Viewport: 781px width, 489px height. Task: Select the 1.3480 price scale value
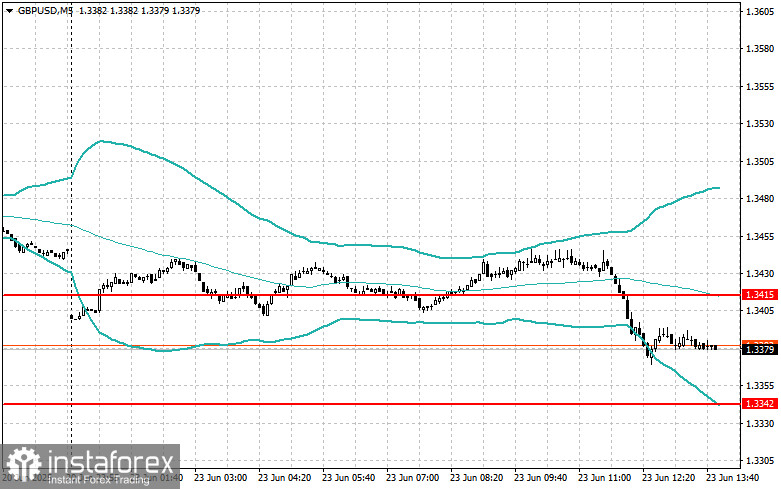[x=760, y=199]
